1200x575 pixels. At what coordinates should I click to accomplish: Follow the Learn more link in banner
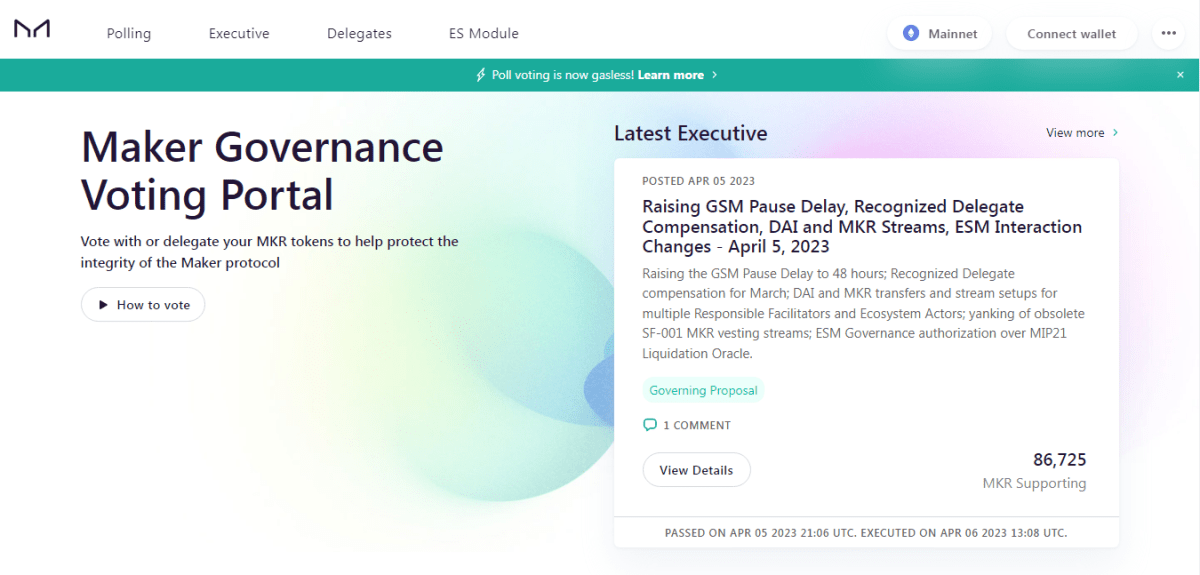[671, 75]
